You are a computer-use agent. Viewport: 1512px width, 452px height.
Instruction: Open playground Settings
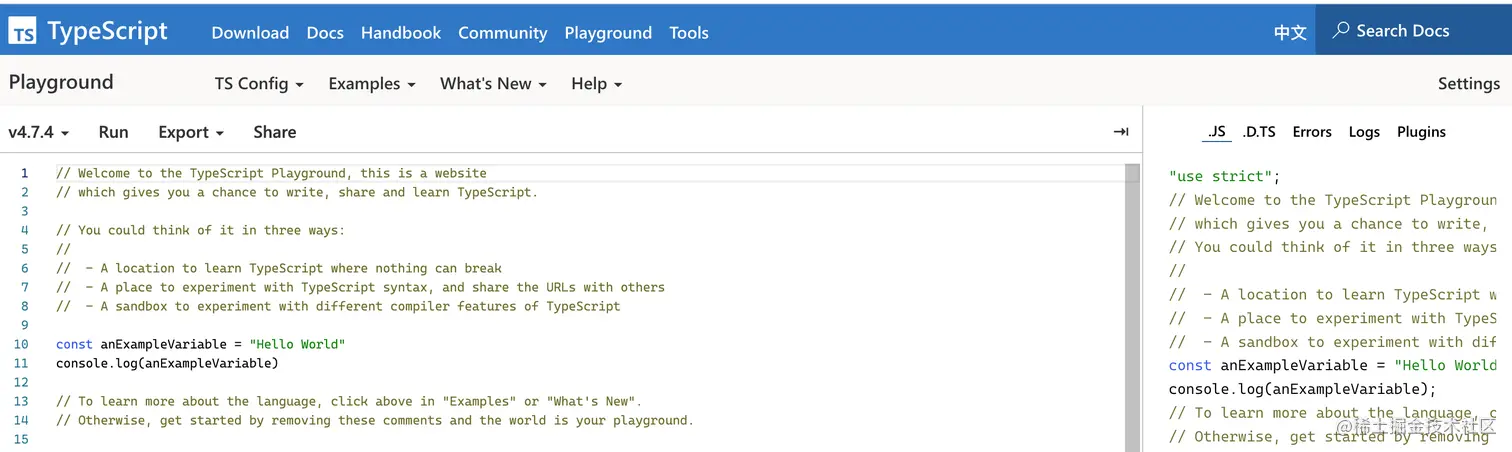[1468, 84]
